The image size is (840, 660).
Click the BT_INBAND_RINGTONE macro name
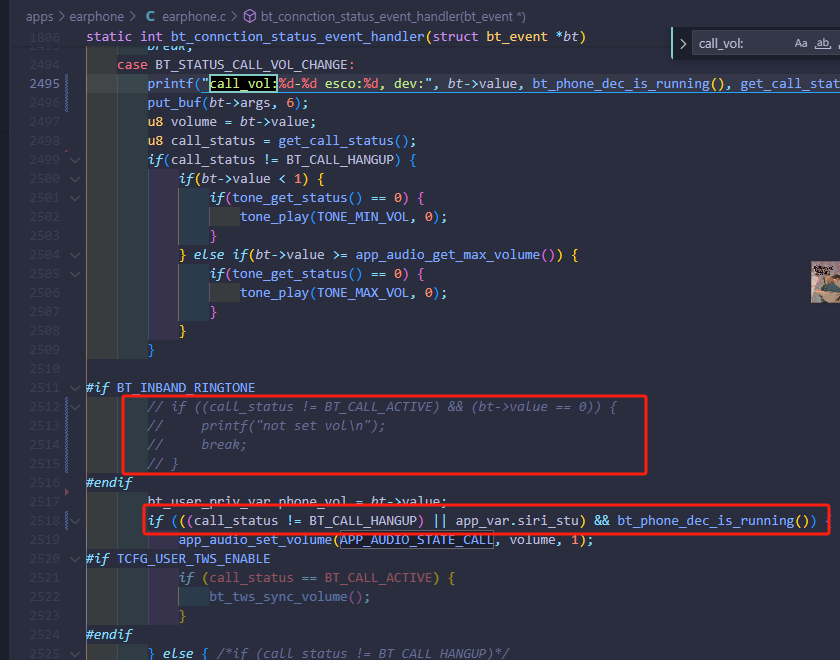(186, 388)
